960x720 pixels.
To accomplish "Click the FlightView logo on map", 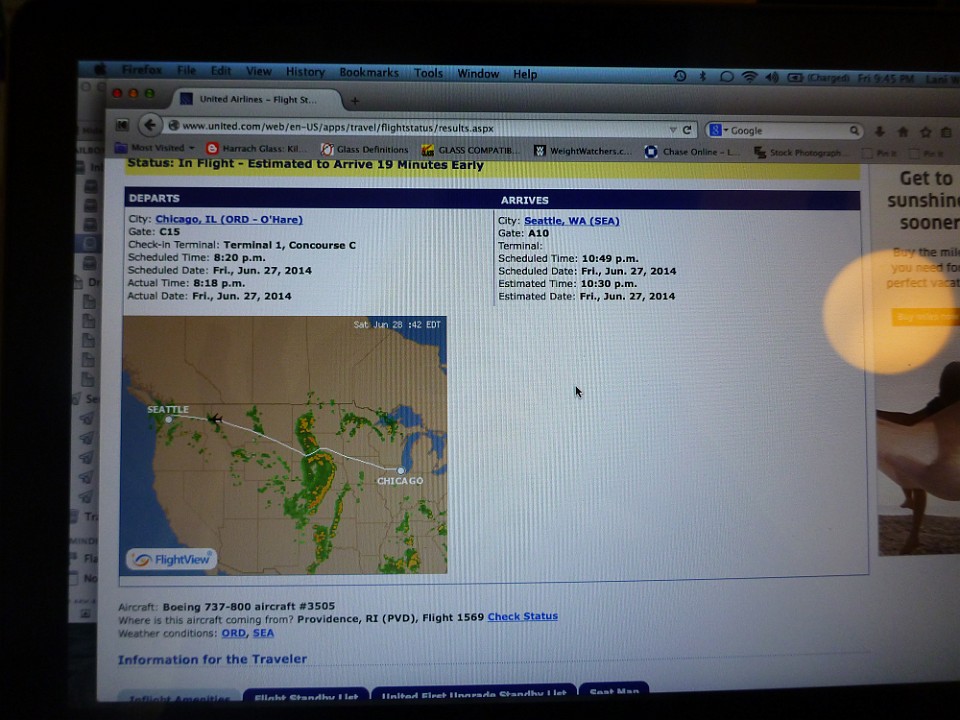I will (x=171, y=560).
